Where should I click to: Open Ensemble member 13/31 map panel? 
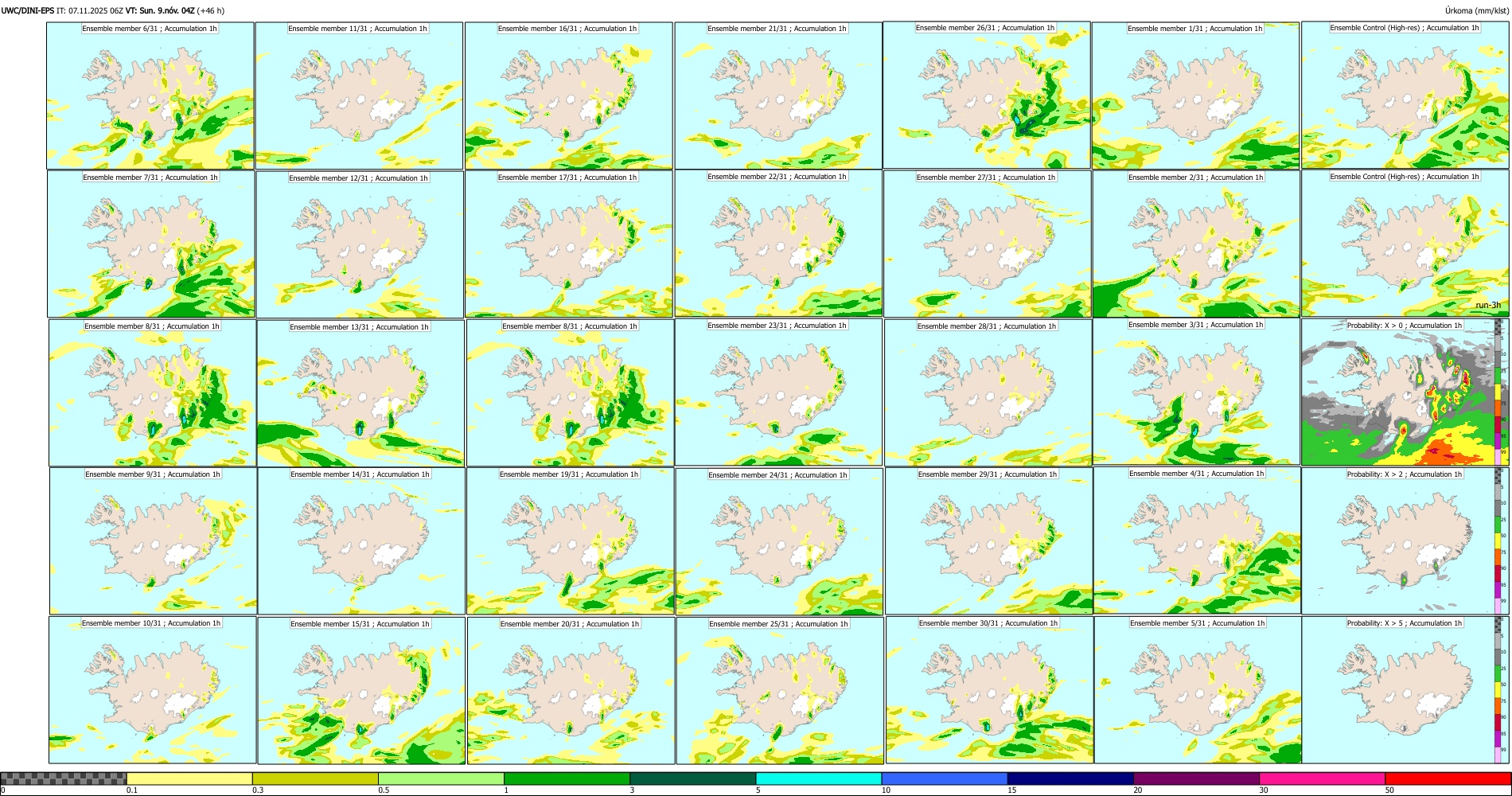pos(360,393)
